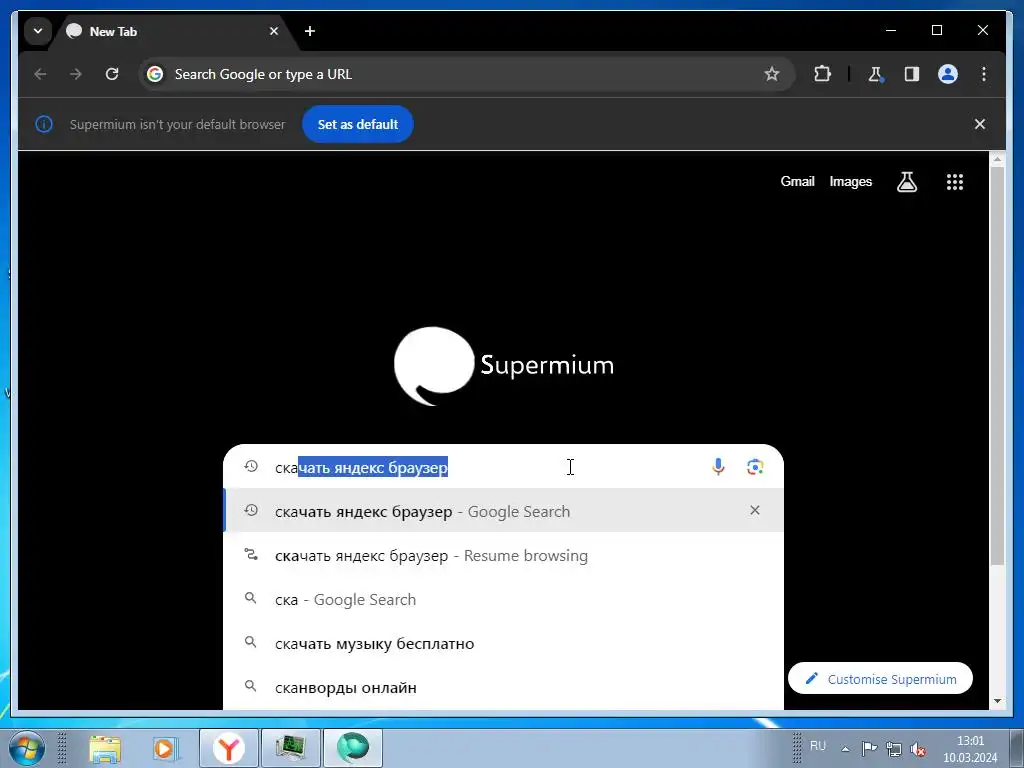Viewport: 1024px width, 768px height.
Task: Show hidden tray icons arrow
Action: point(845,749)
